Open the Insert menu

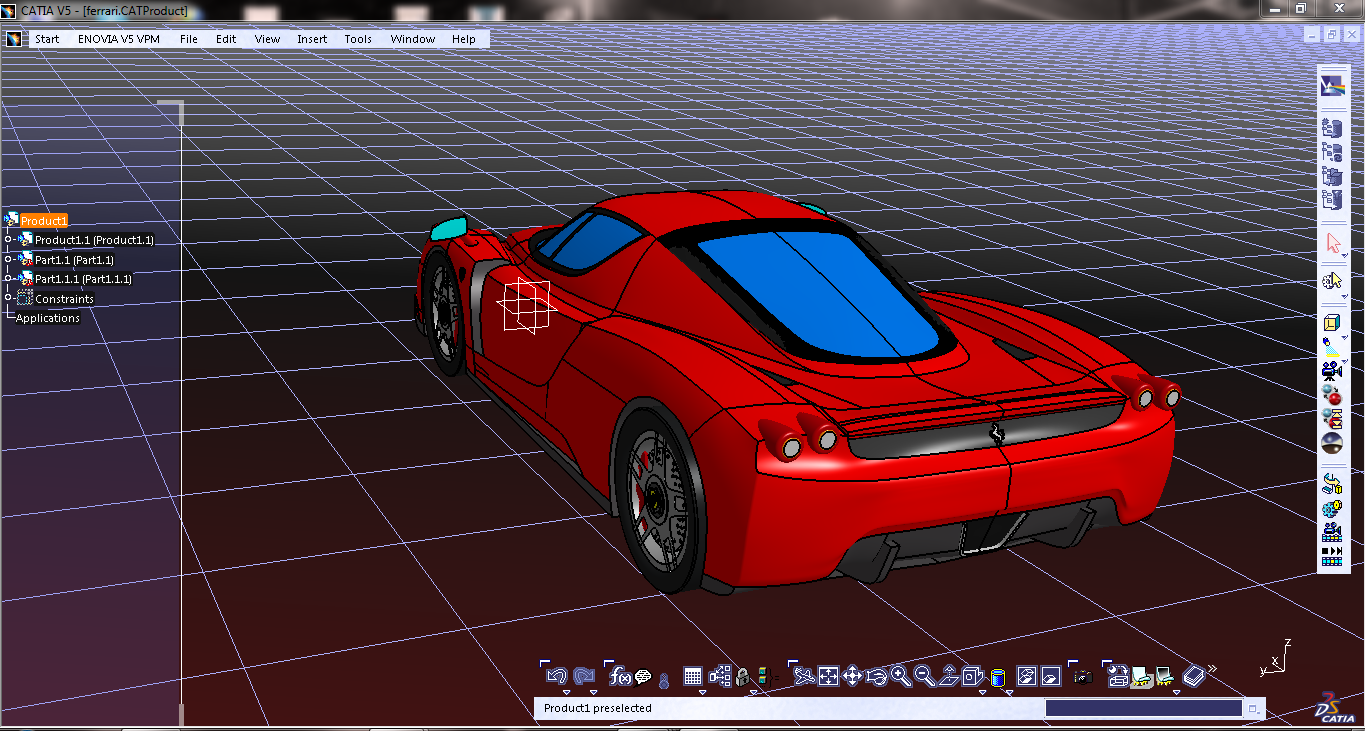pos(312,39)
